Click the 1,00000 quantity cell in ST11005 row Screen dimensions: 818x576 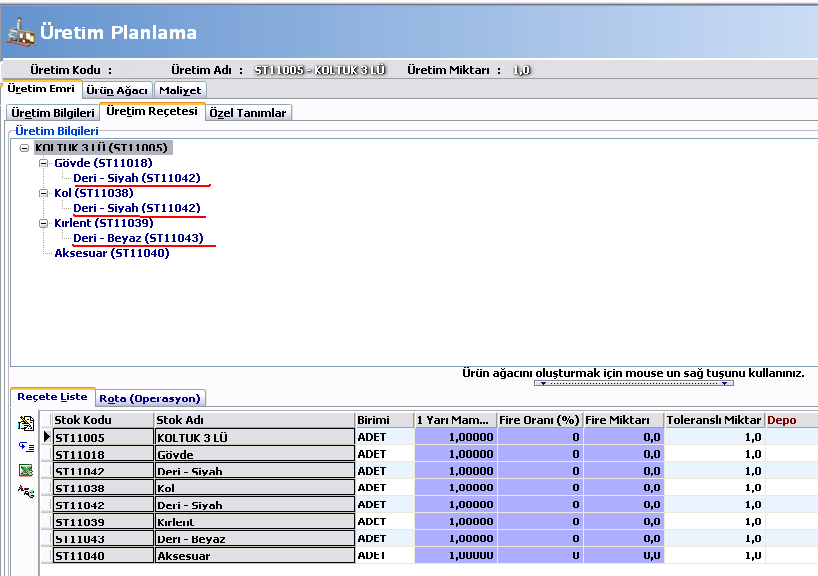(x=456, y=437)
